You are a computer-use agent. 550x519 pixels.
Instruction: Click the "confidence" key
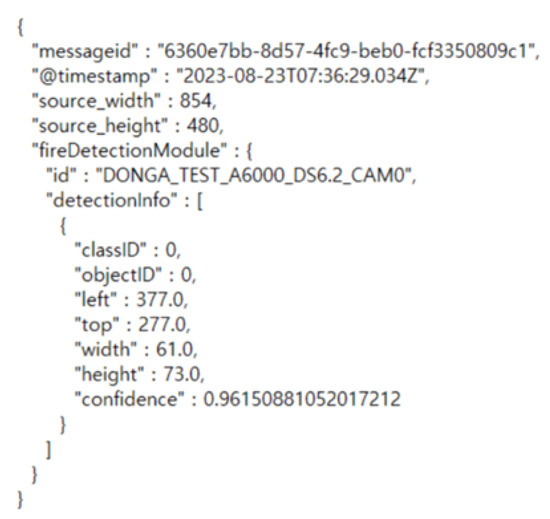129,399
